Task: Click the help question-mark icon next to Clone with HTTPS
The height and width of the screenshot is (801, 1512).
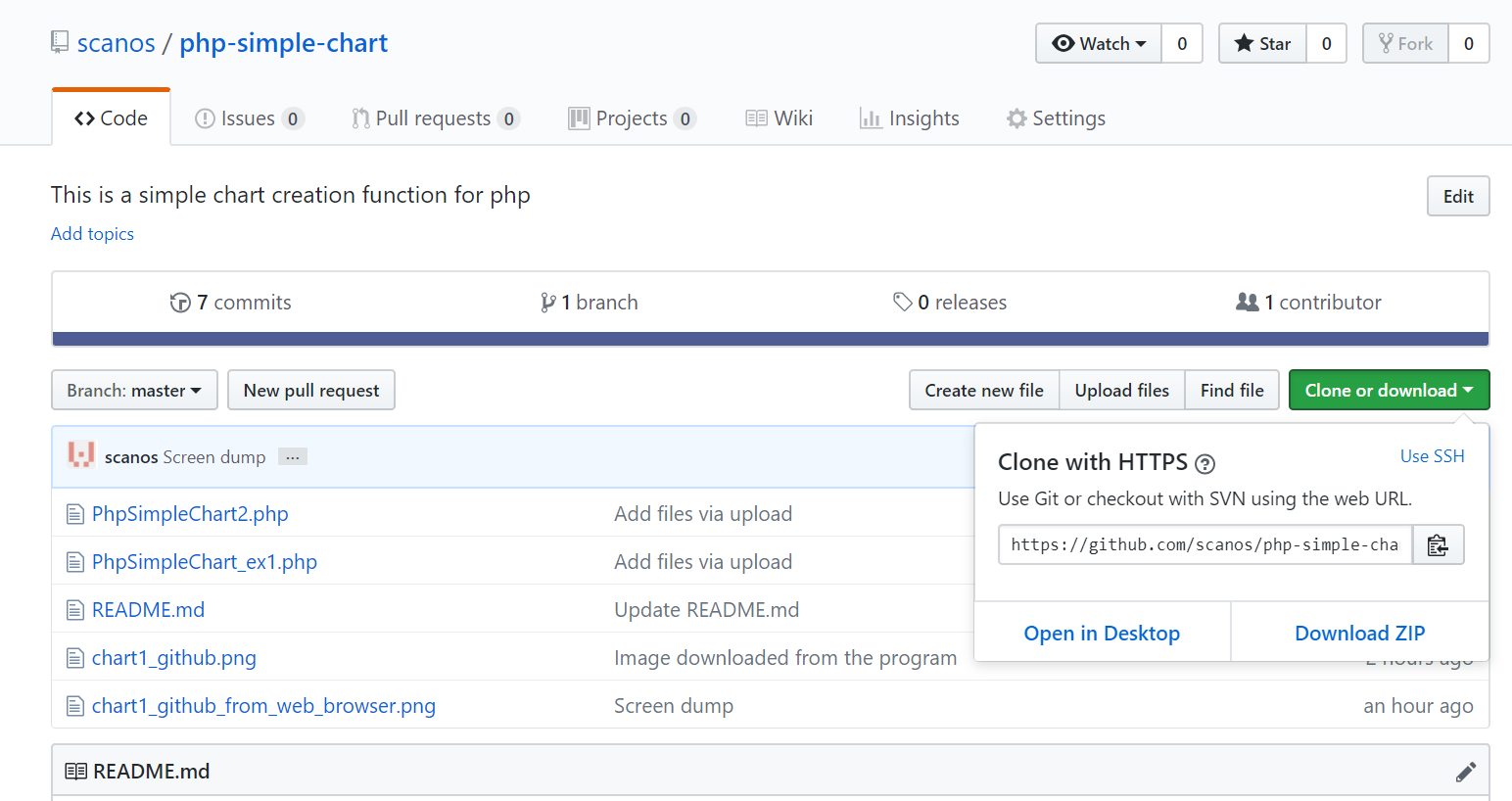Action: pyautogui.click(x=1205, y=464)
